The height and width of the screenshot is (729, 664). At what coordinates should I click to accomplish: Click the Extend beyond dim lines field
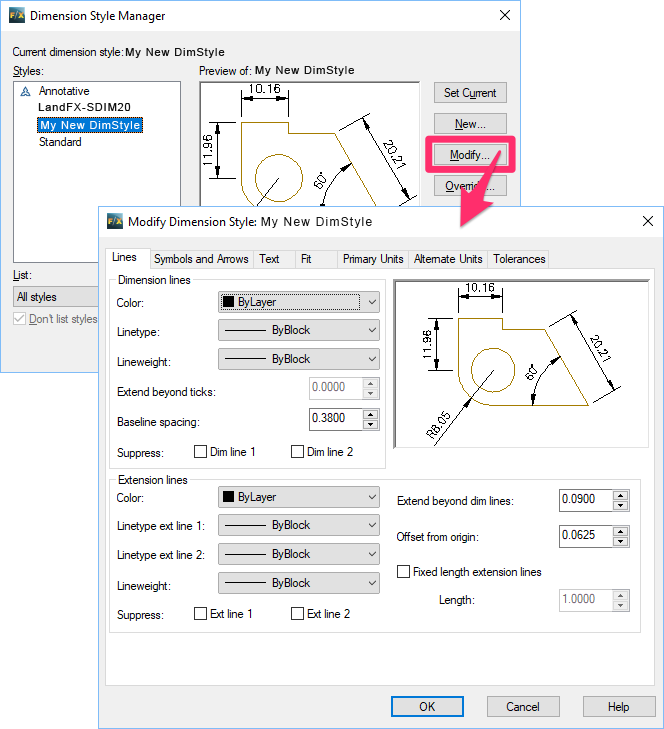coord(586,500)
